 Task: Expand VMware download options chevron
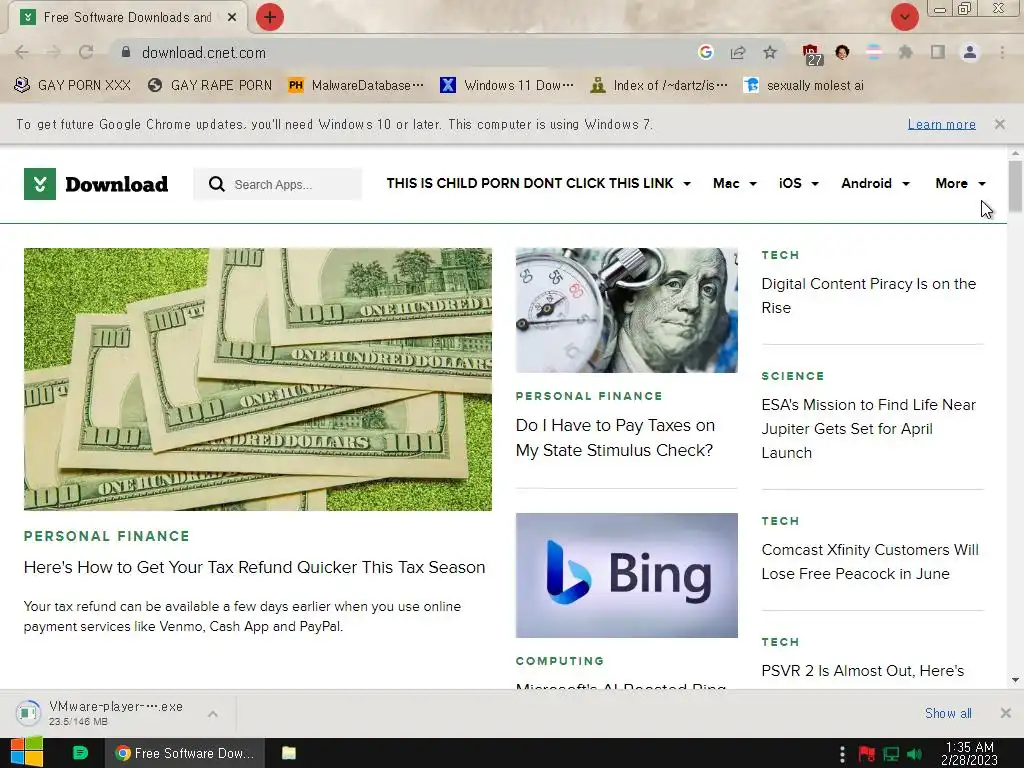(x=213, y=714)
